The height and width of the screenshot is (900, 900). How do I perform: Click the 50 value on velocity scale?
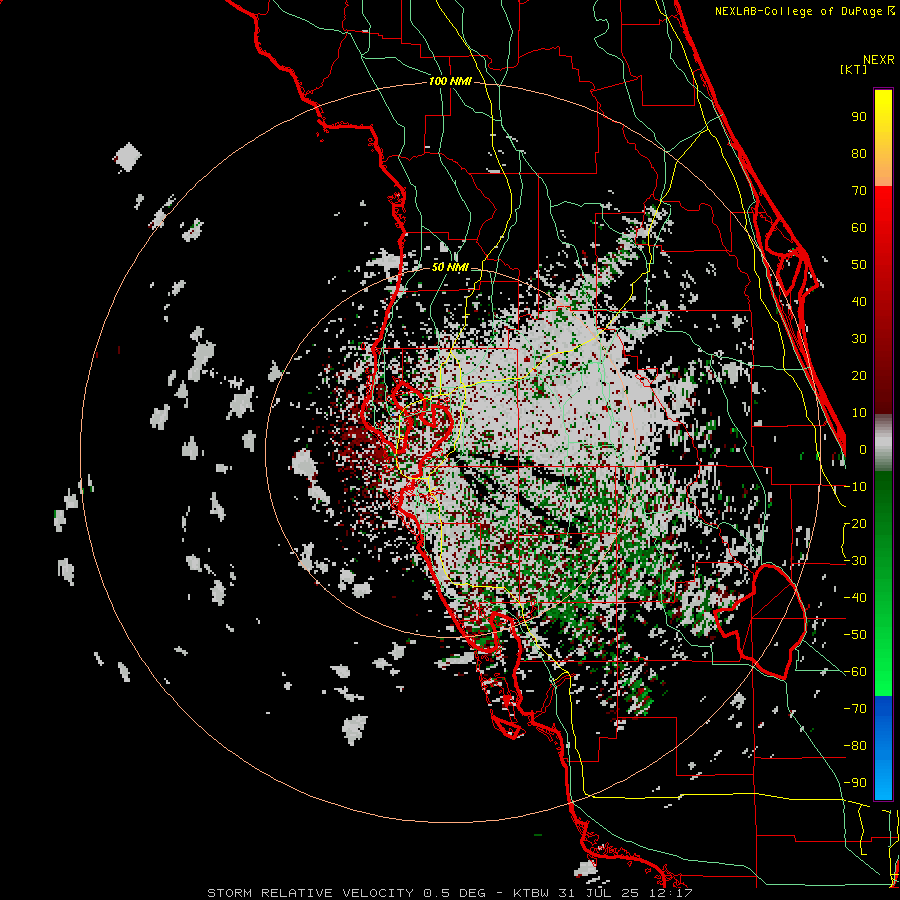[x=859, y=265]
